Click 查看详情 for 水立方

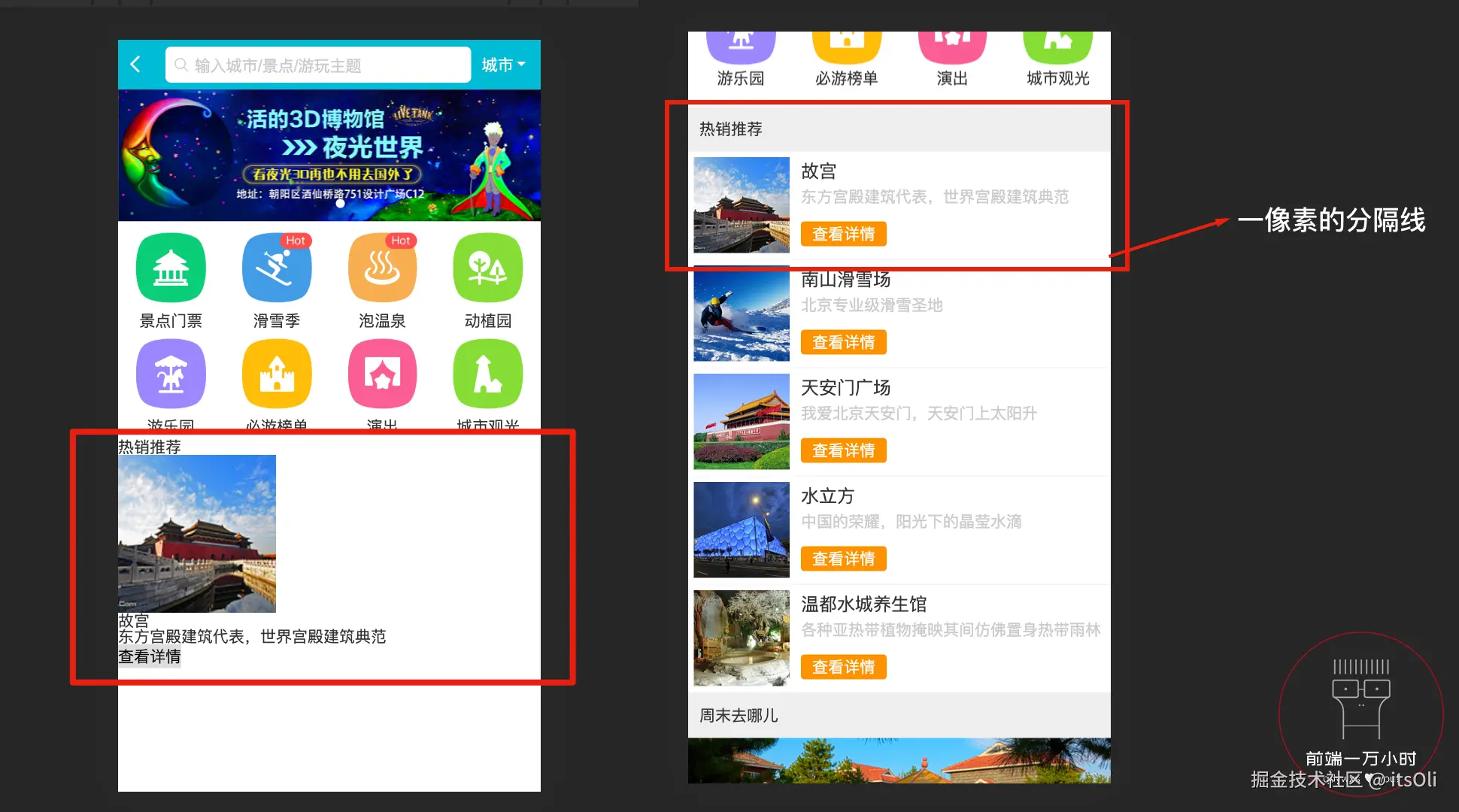click(843, 559)
